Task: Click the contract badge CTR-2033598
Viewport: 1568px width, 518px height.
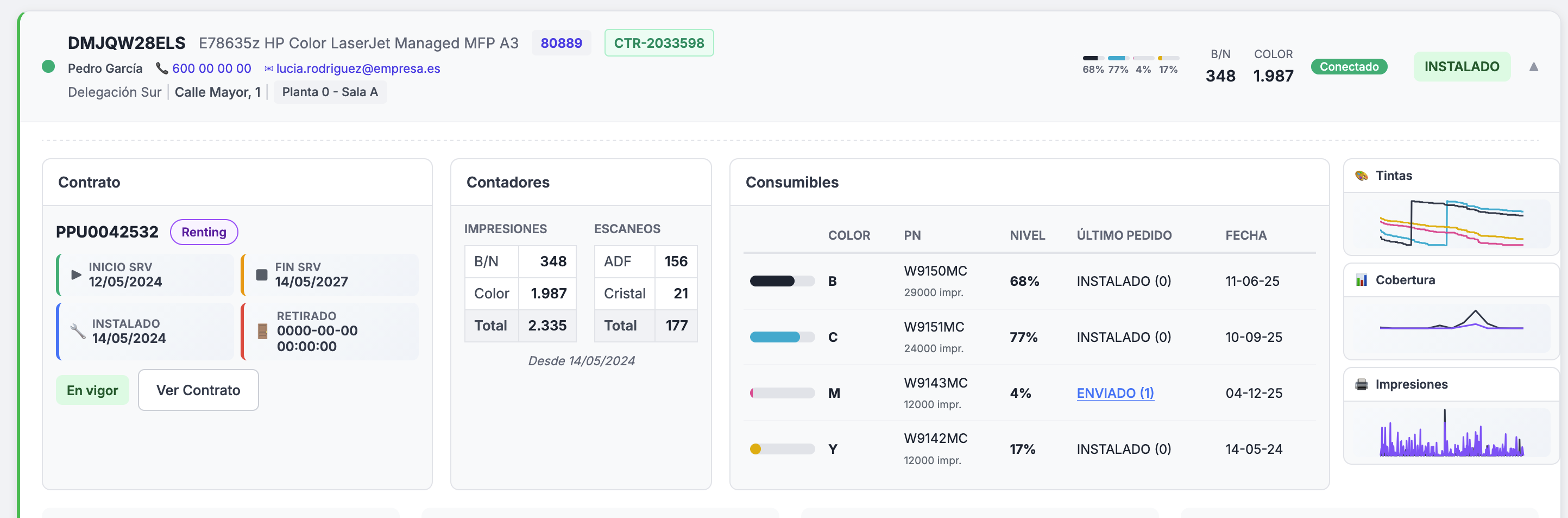Action: click(x=658, y=42)
